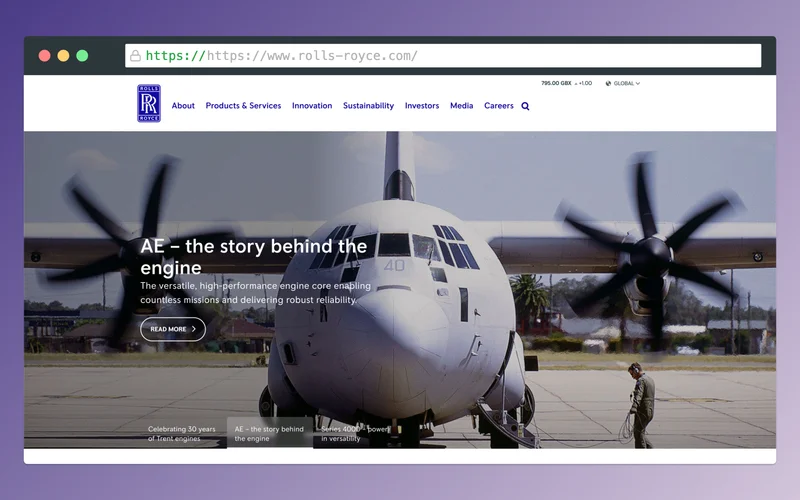Screen dimensions: 800x500
Task: Open the Media menu item
Action: [x=461, y=106]
